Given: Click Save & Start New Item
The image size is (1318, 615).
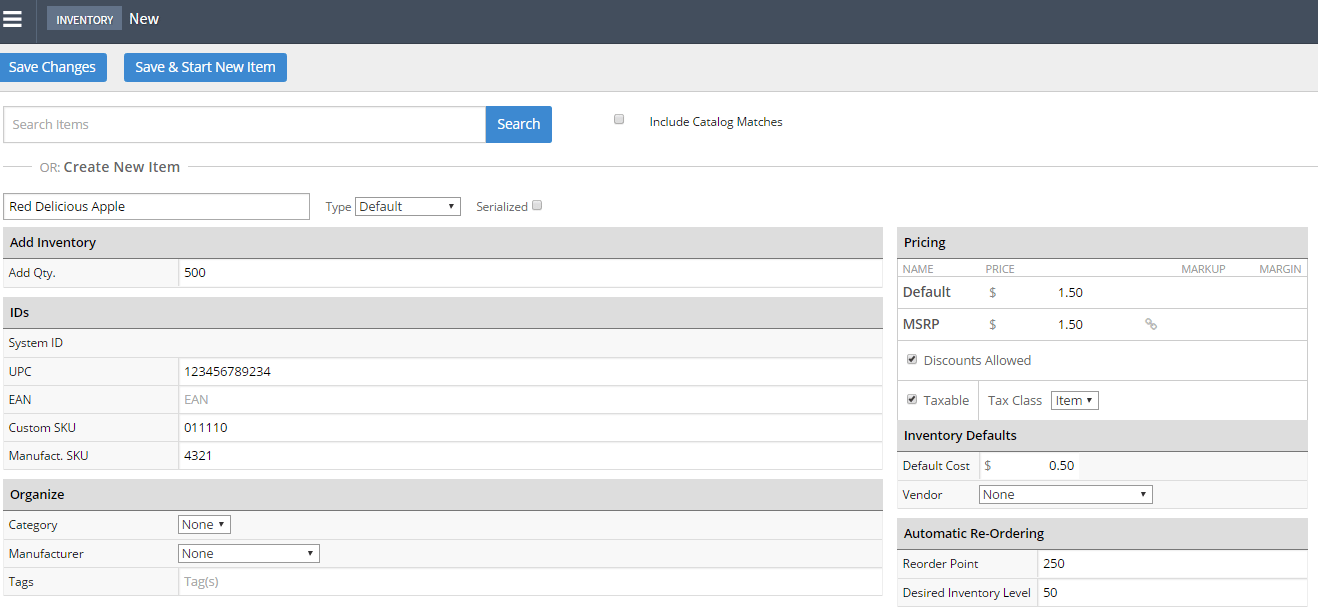Looking at the screenshot, I should click(205, 67).
